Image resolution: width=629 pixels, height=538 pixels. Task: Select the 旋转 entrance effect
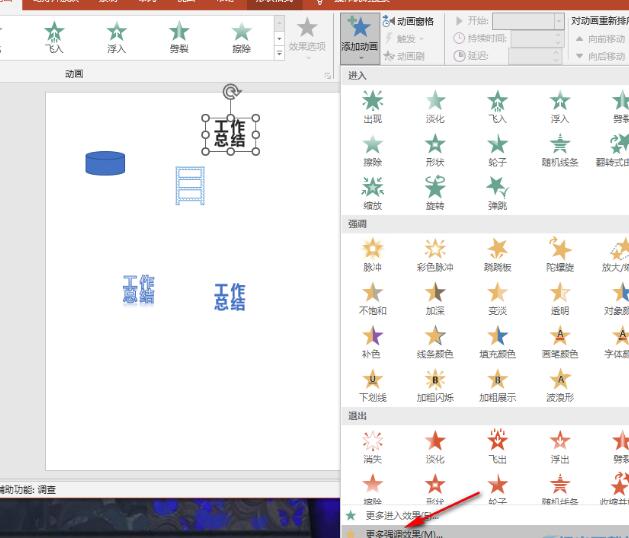pos(435,194)
